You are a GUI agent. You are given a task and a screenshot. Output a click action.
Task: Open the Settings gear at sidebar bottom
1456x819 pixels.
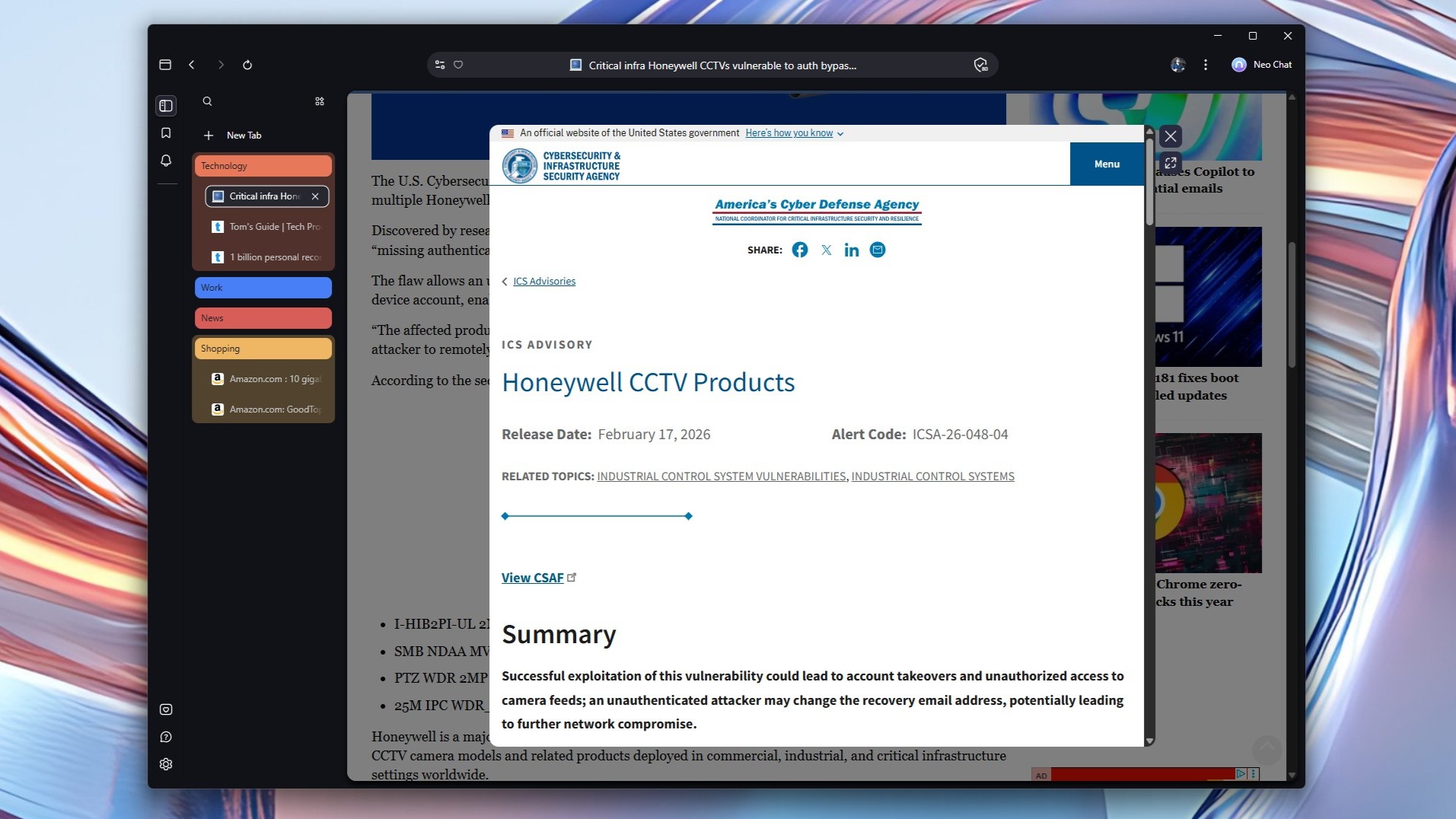point(166,763)
